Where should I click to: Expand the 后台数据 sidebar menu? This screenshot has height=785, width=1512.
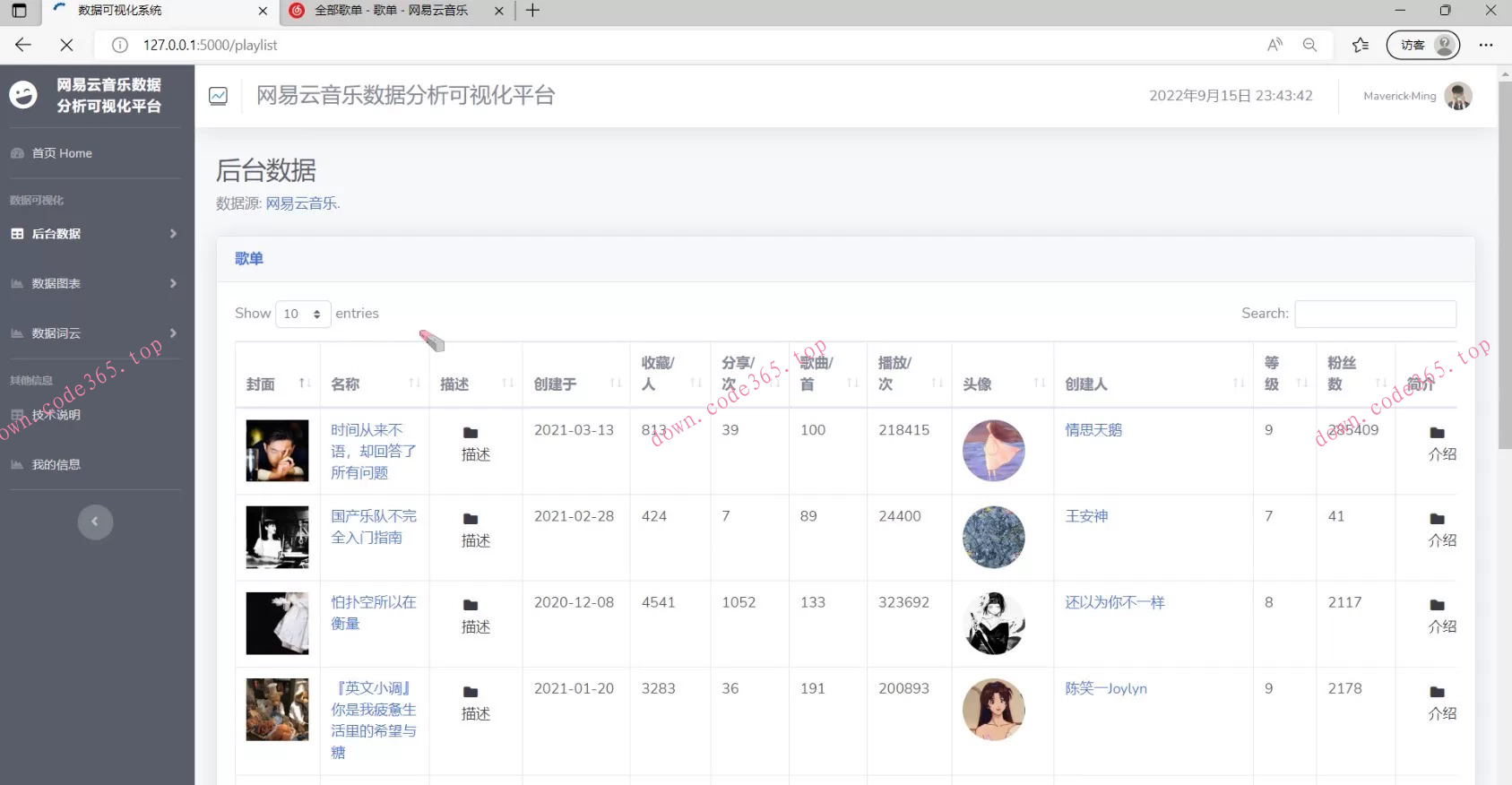[x=95, y=234]
